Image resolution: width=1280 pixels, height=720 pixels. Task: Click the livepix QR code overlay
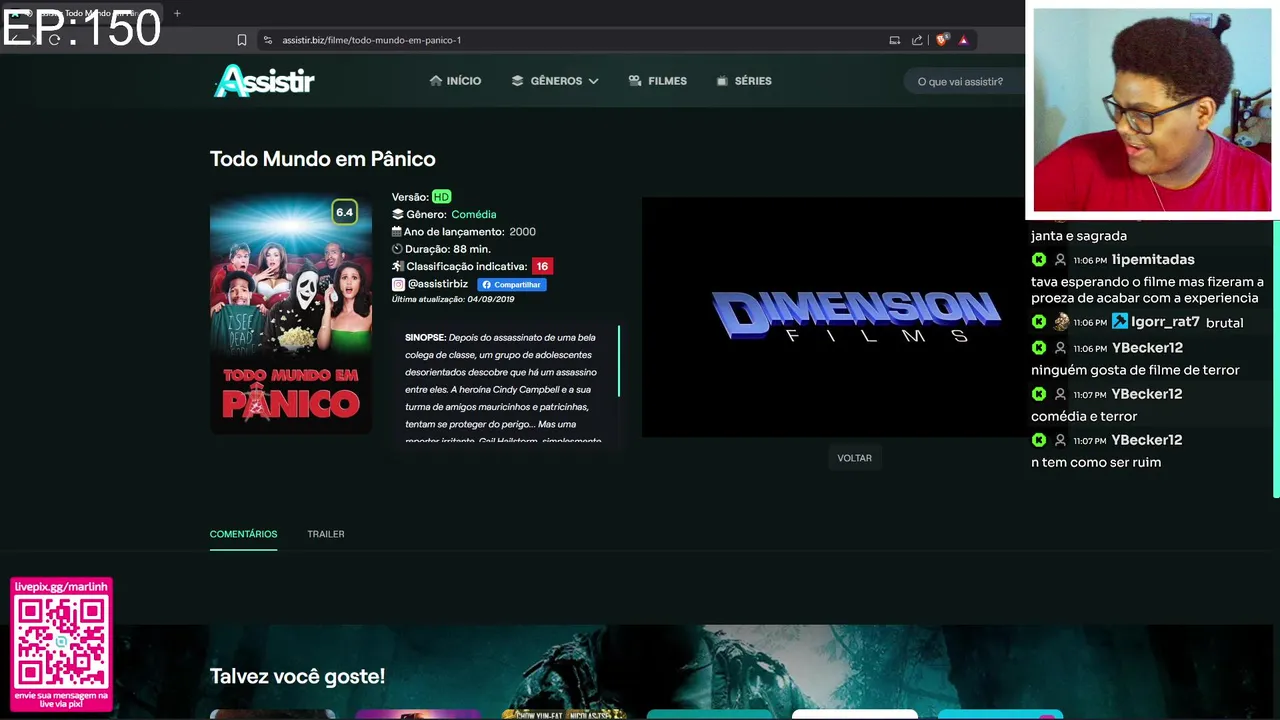click(x=61, y=645)
